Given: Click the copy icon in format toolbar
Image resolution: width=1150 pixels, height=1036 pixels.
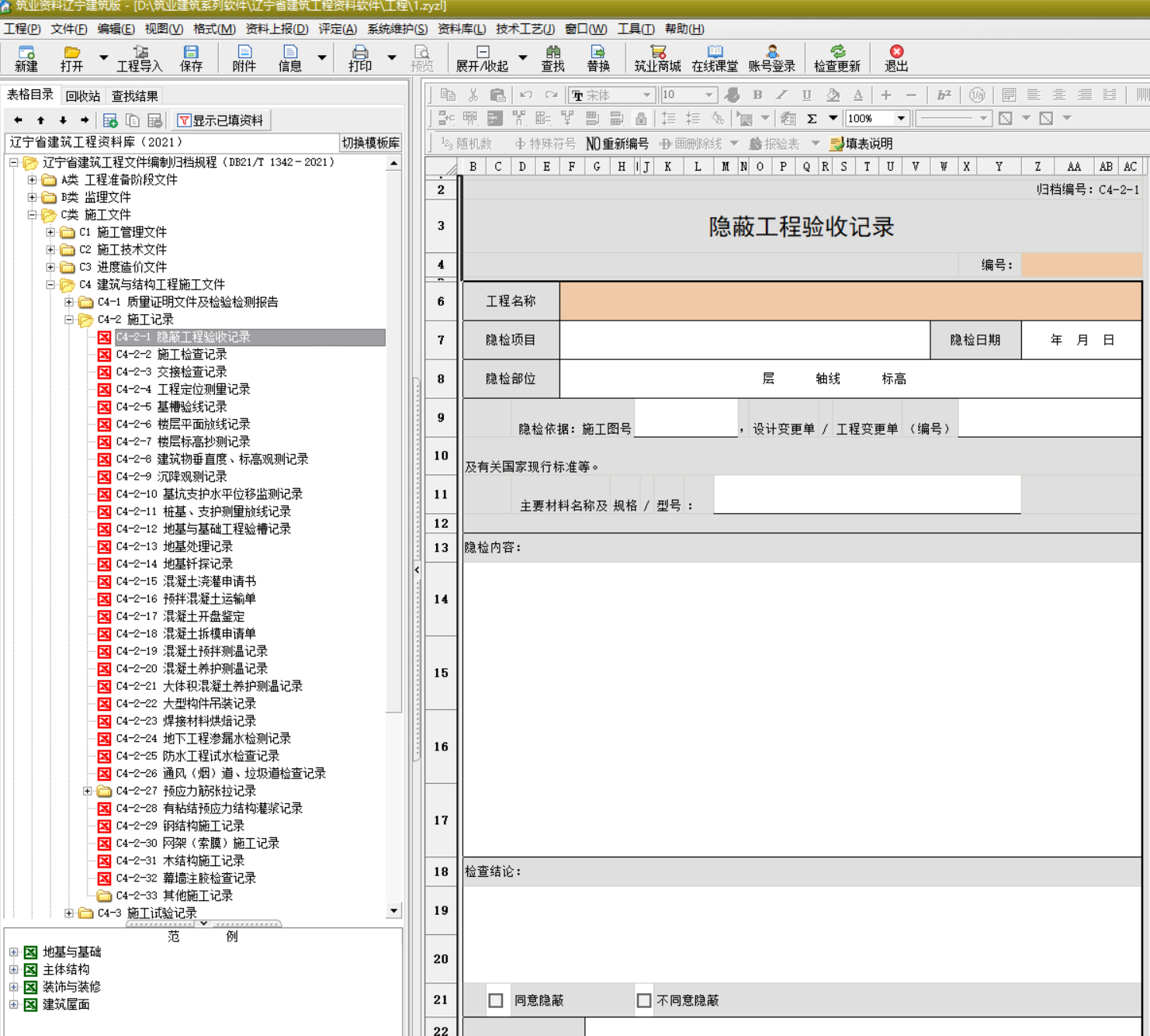Looking at the screenshot, I should (x=448, y=95).
